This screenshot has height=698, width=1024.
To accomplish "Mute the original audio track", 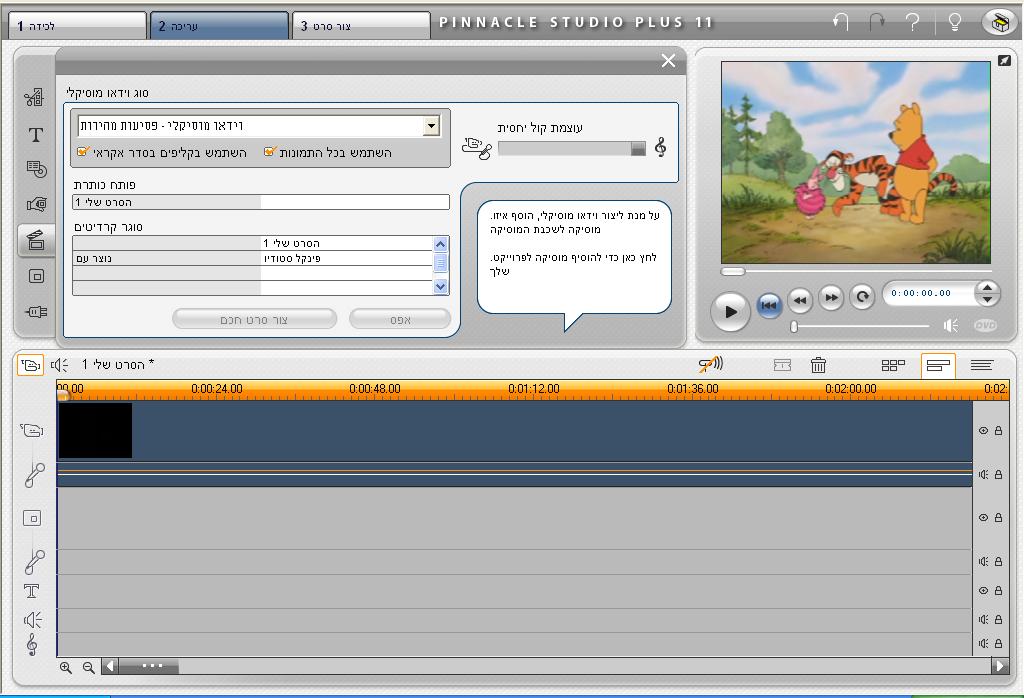I will (x=984, y=475).
